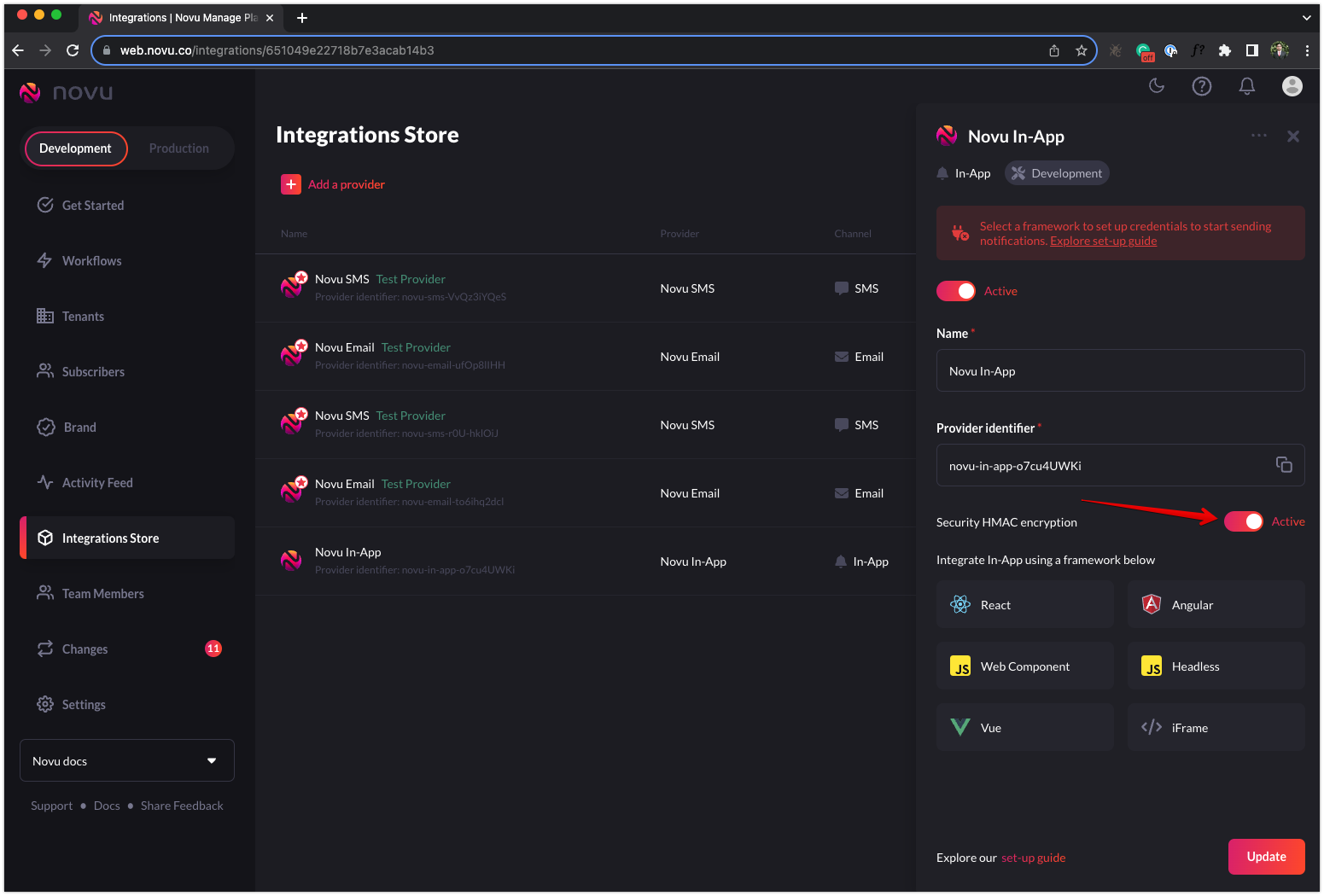Choose the Web Component framework card

tap(1025, 666)
